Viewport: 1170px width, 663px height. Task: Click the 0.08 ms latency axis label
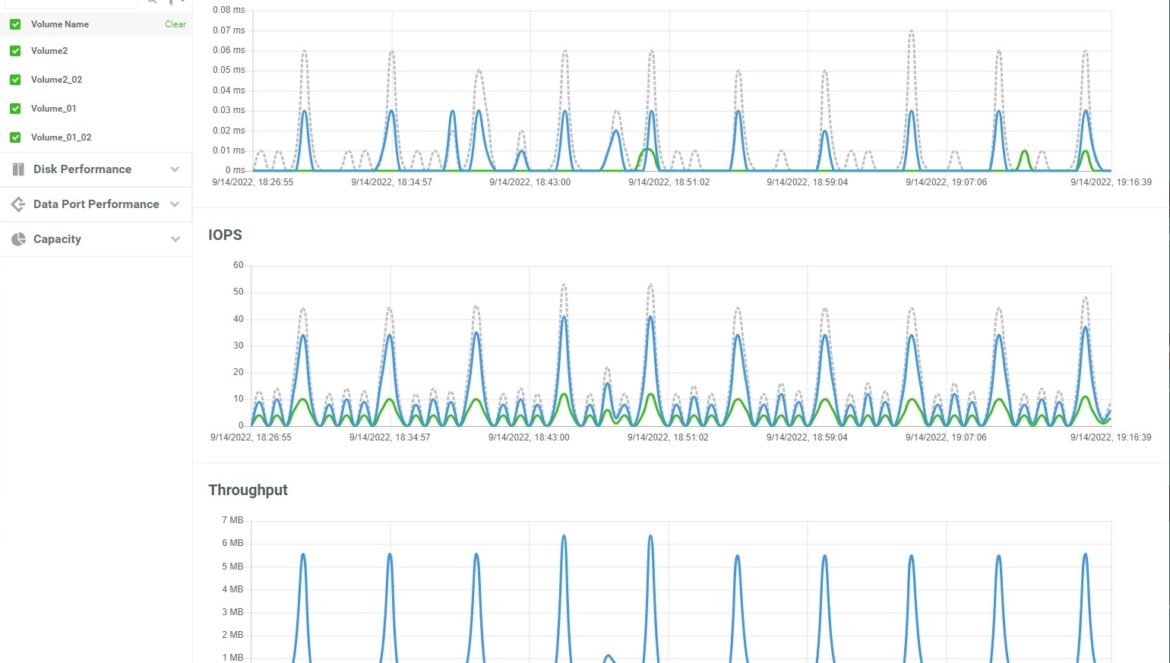tap(228, 10)
